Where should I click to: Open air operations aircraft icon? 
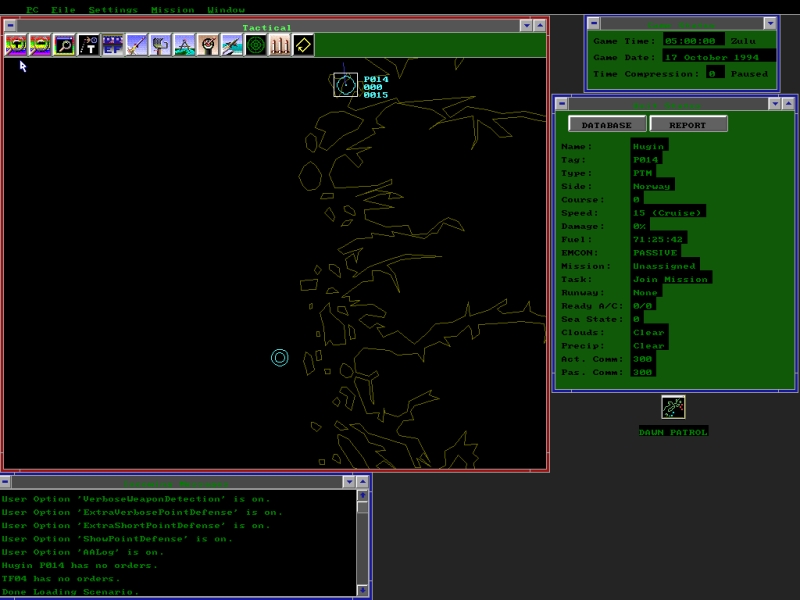(x=232, y=45)
